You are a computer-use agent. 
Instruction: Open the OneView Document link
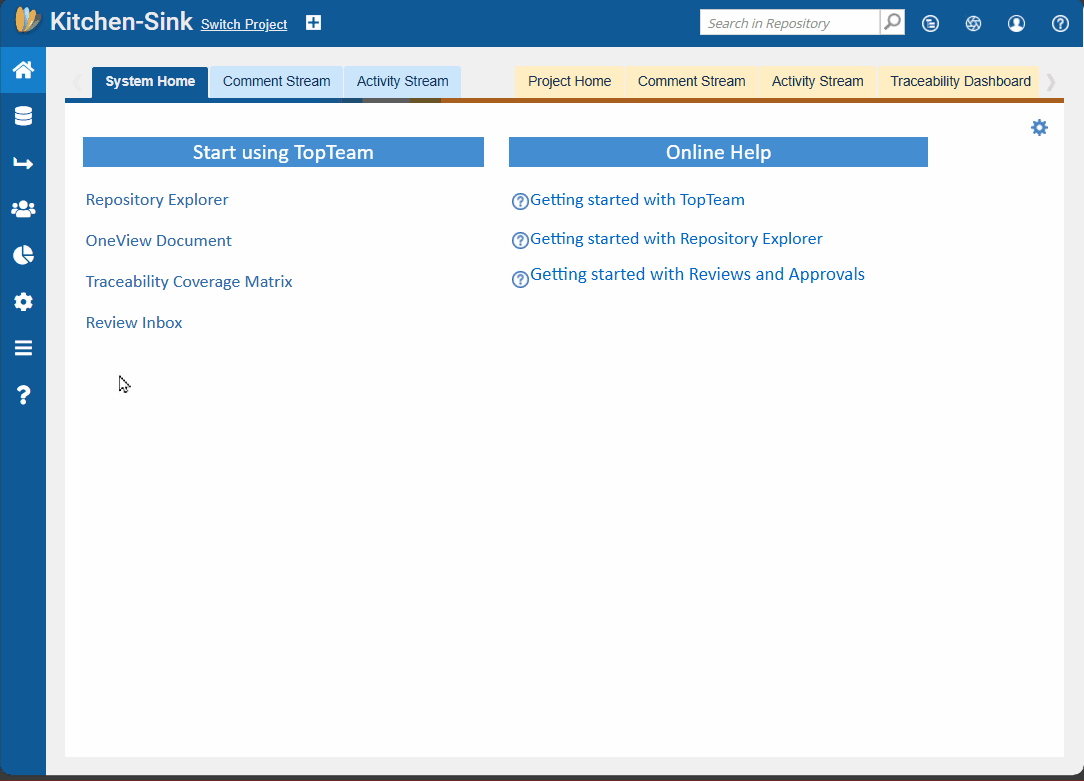[x=158, y=241]
